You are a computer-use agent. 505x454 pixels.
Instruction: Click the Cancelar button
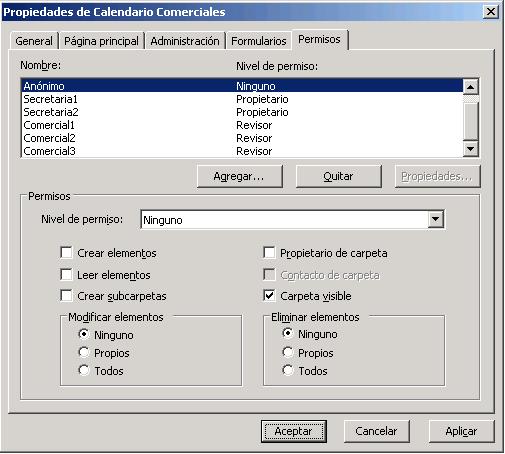click(x=376, y=431)
